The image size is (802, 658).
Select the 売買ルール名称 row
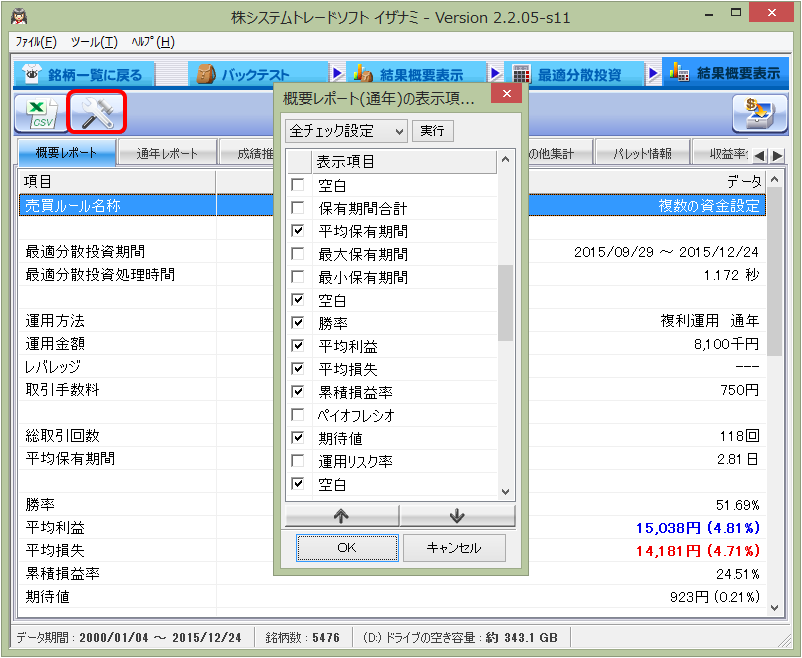pos(392,205)
